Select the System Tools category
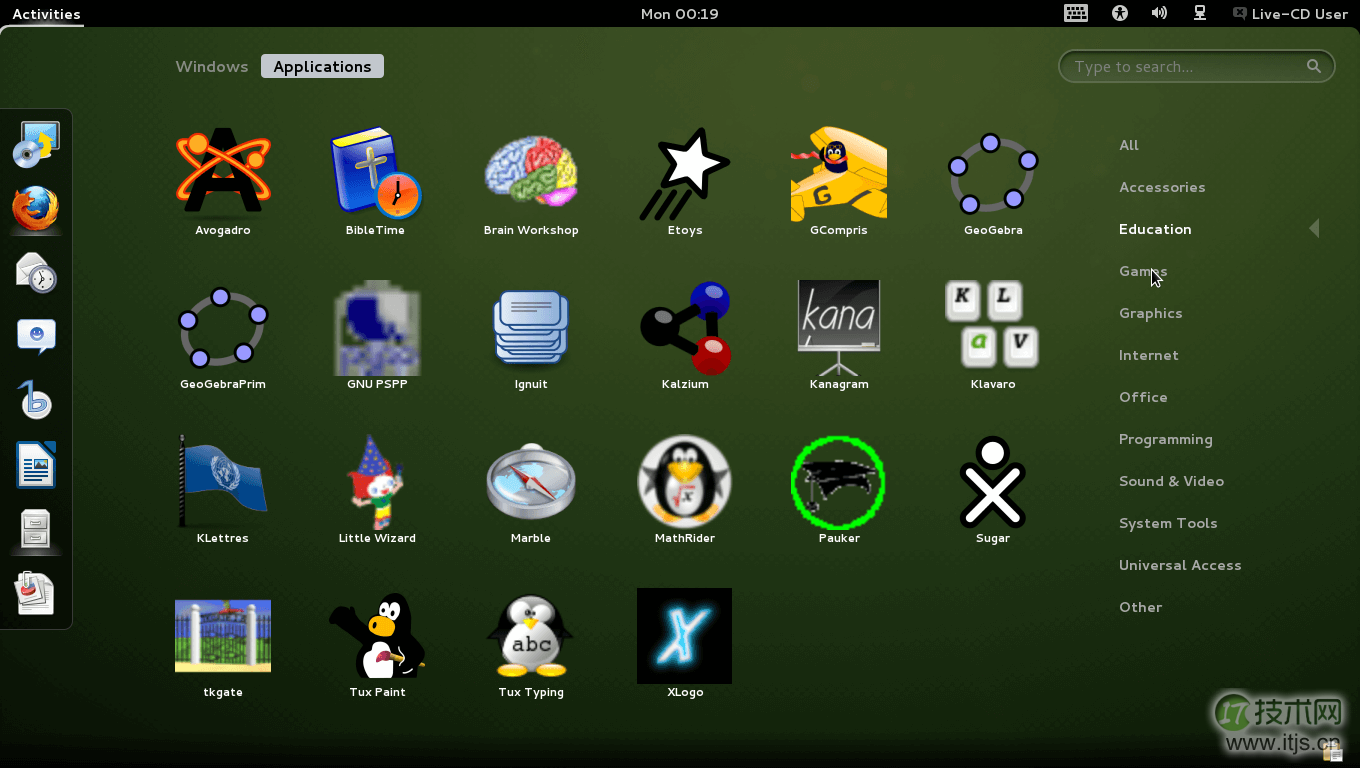 (x=1168, y=523)
